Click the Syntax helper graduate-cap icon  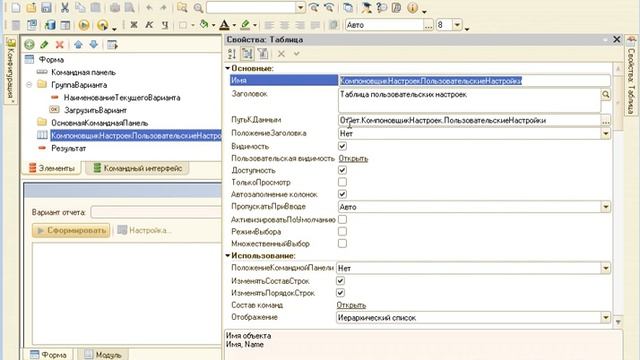[x=367, y=7]
